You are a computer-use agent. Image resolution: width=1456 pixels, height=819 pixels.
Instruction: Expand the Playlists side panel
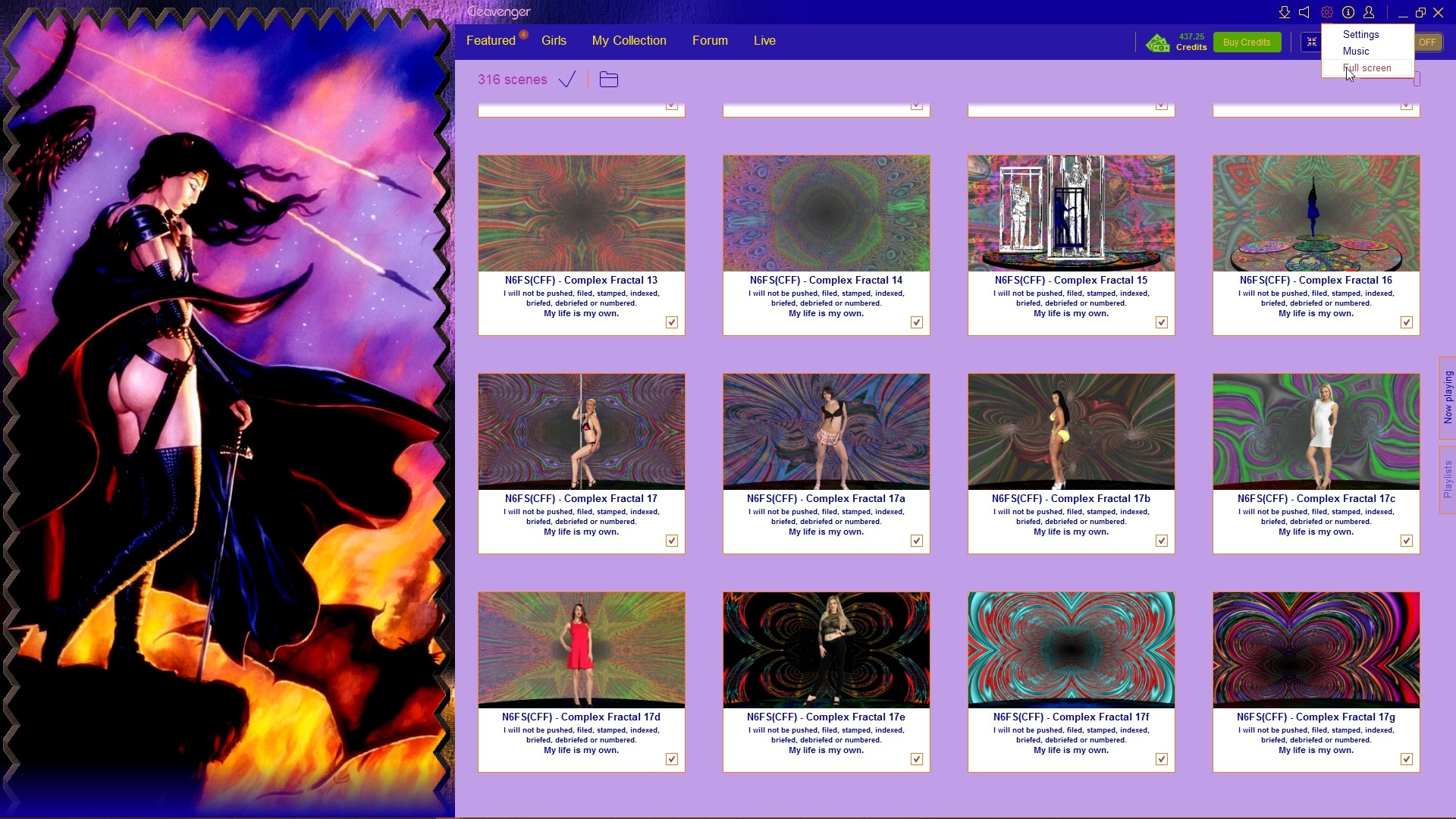click(1448, 480)
